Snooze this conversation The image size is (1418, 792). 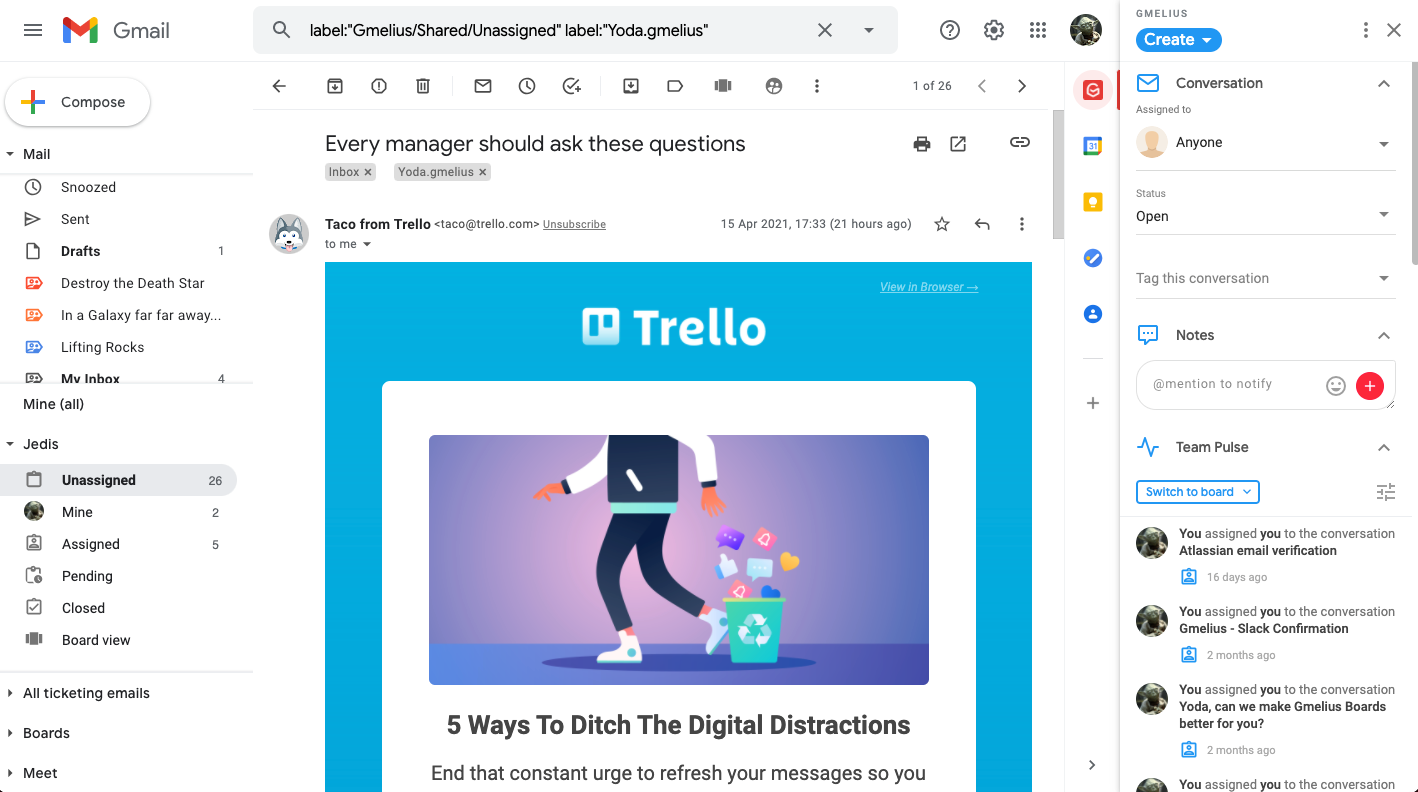click(527, 86)
